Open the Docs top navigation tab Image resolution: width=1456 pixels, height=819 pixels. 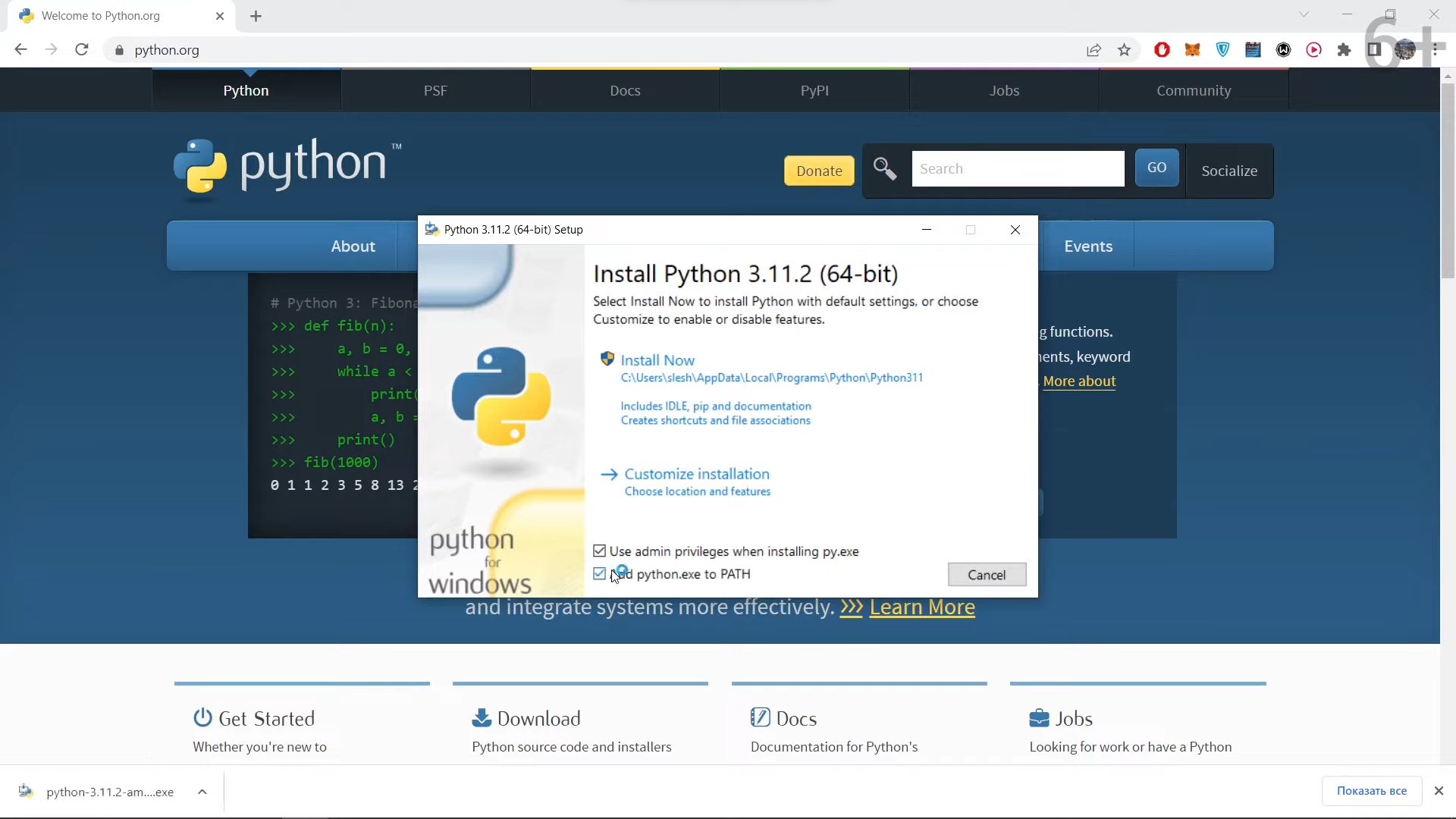(625, 90)
